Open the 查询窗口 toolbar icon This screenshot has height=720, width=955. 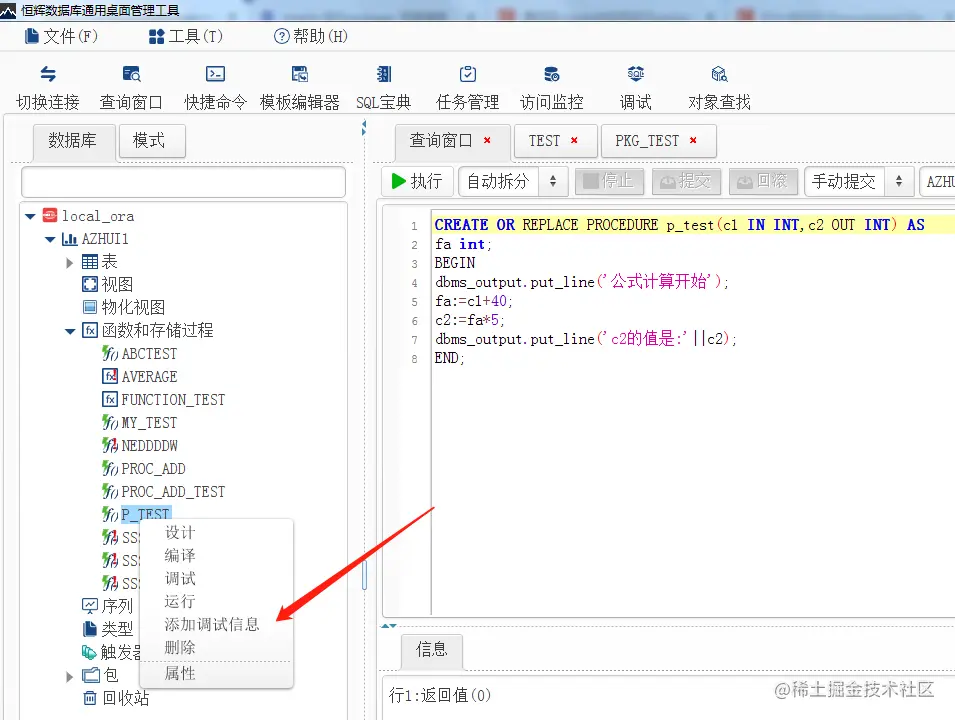click(x=131, y=88)
